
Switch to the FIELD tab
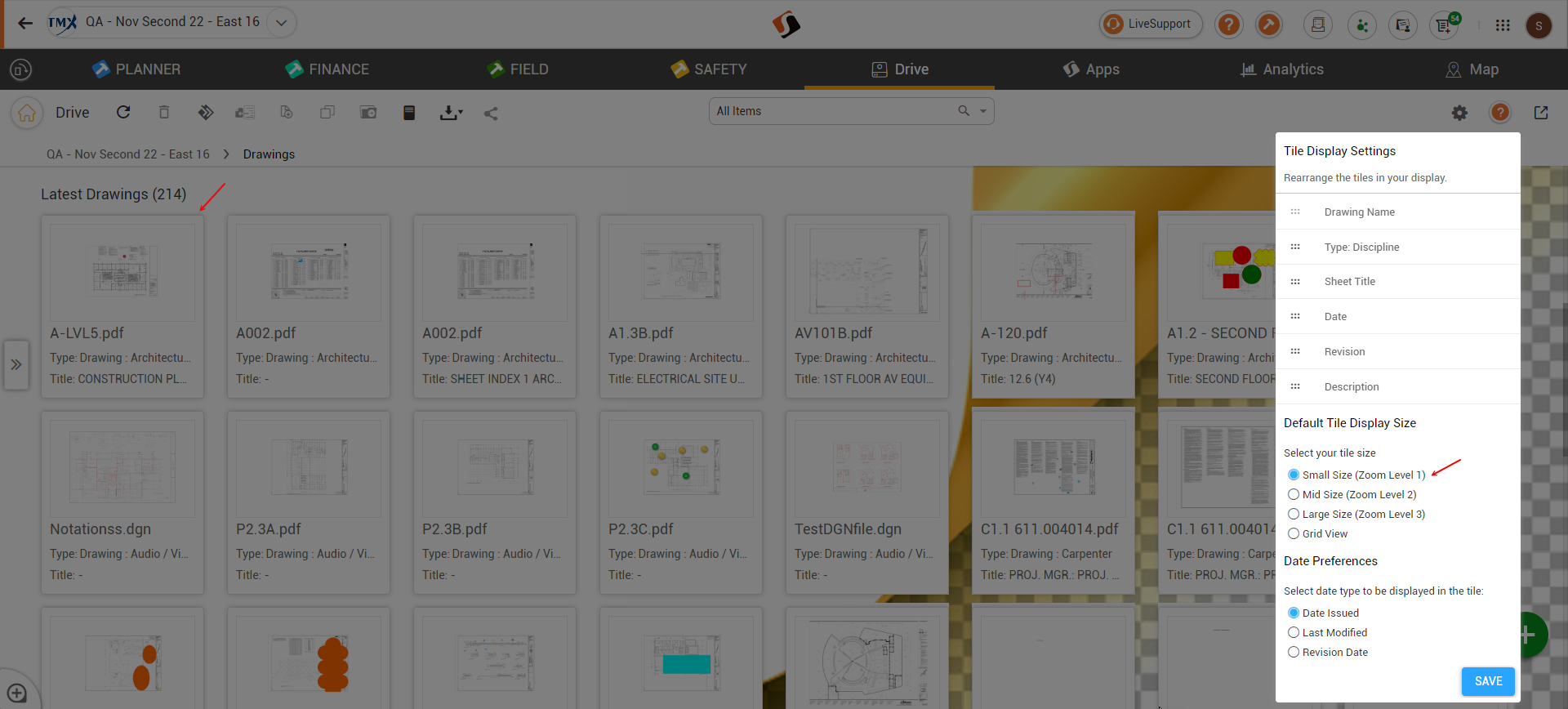518,69
